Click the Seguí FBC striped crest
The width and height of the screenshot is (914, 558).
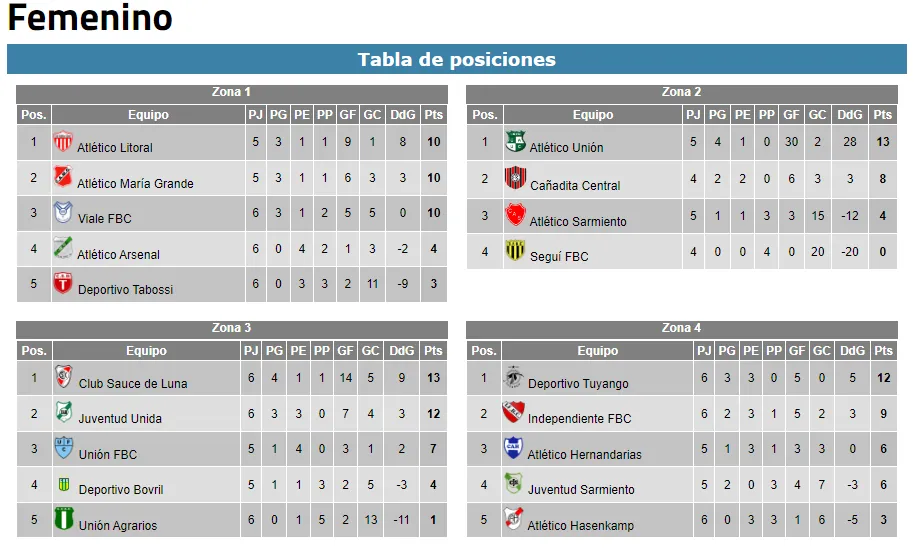click(515, 251)
